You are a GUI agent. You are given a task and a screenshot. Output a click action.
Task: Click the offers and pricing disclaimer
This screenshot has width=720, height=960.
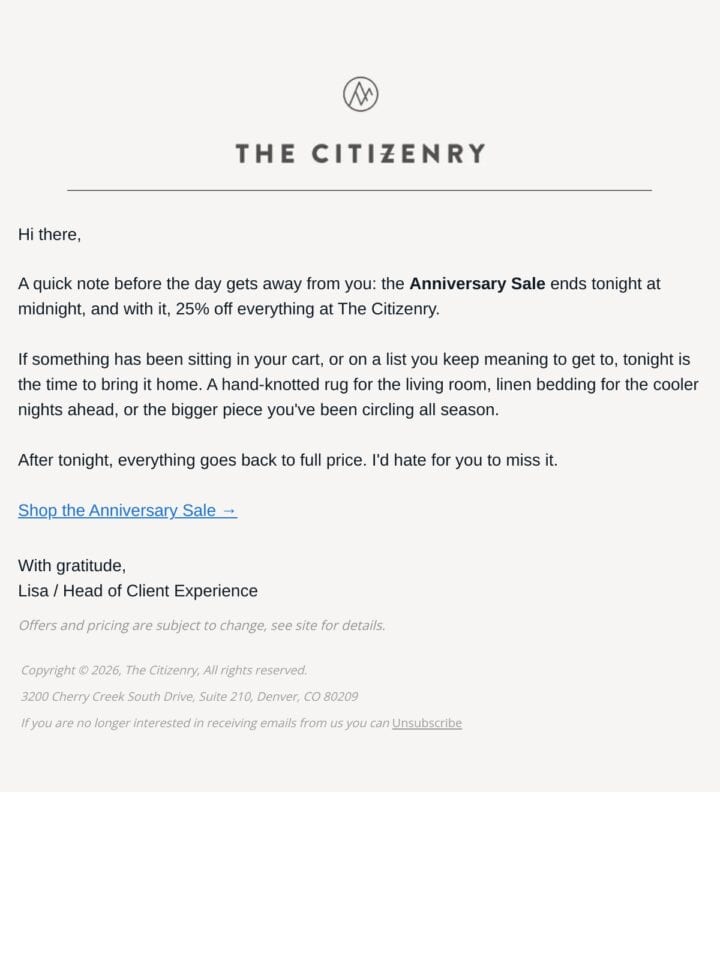202,625
